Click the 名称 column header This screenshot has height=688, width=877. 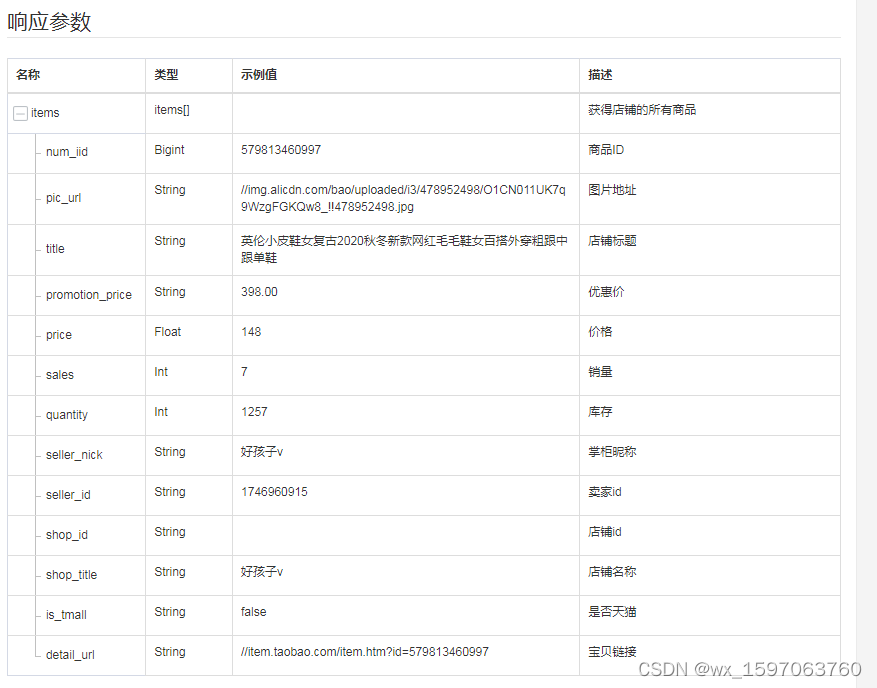28,74
